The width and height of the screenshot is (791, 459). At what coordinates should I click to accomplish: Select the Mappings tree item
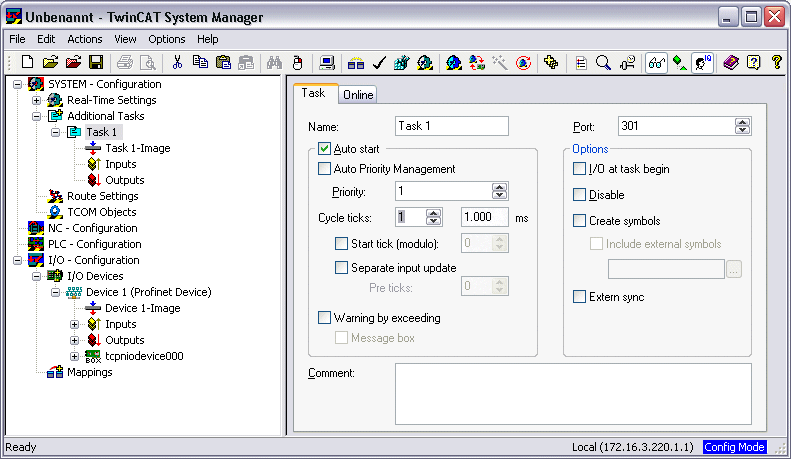(x=89, y=372)
